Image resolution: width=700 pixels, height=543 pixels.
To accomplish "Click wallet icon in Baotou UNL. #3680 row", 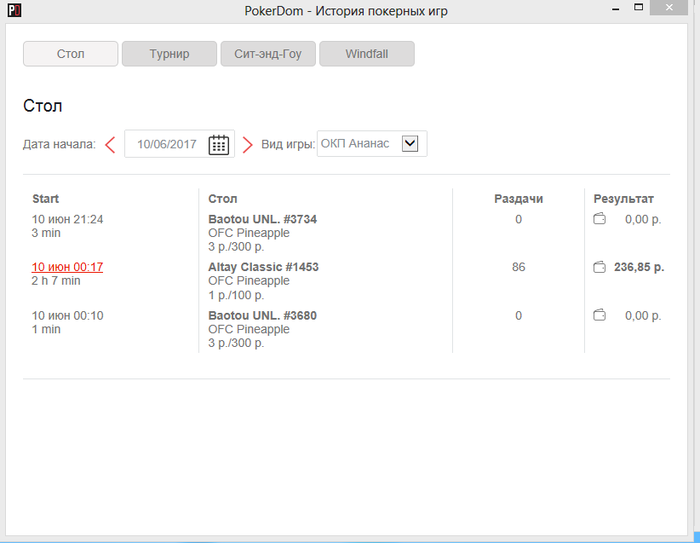I will (599, 315).
